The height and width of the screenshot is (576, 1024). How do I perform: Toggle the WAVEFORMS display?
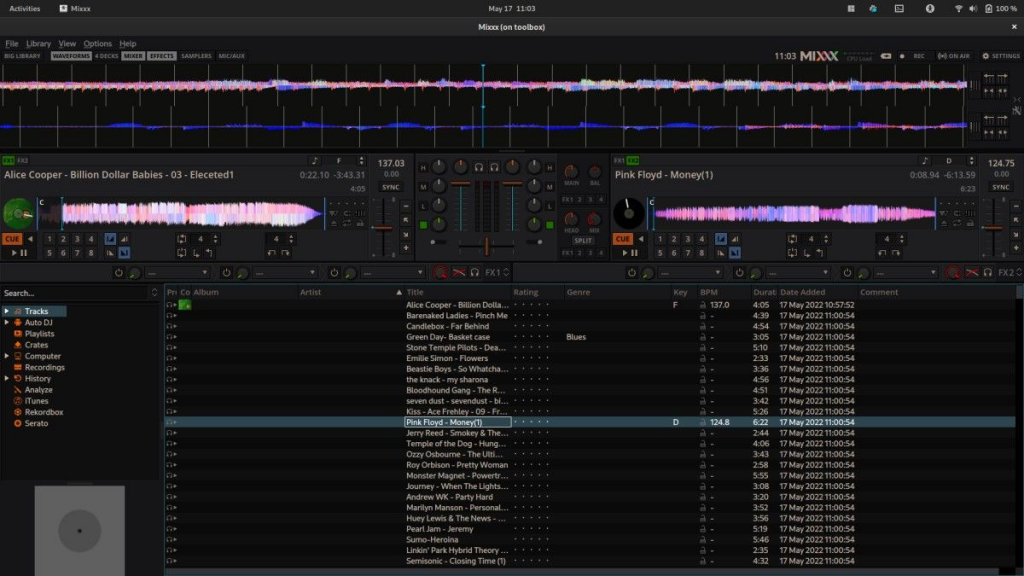[x=71, y=56]
